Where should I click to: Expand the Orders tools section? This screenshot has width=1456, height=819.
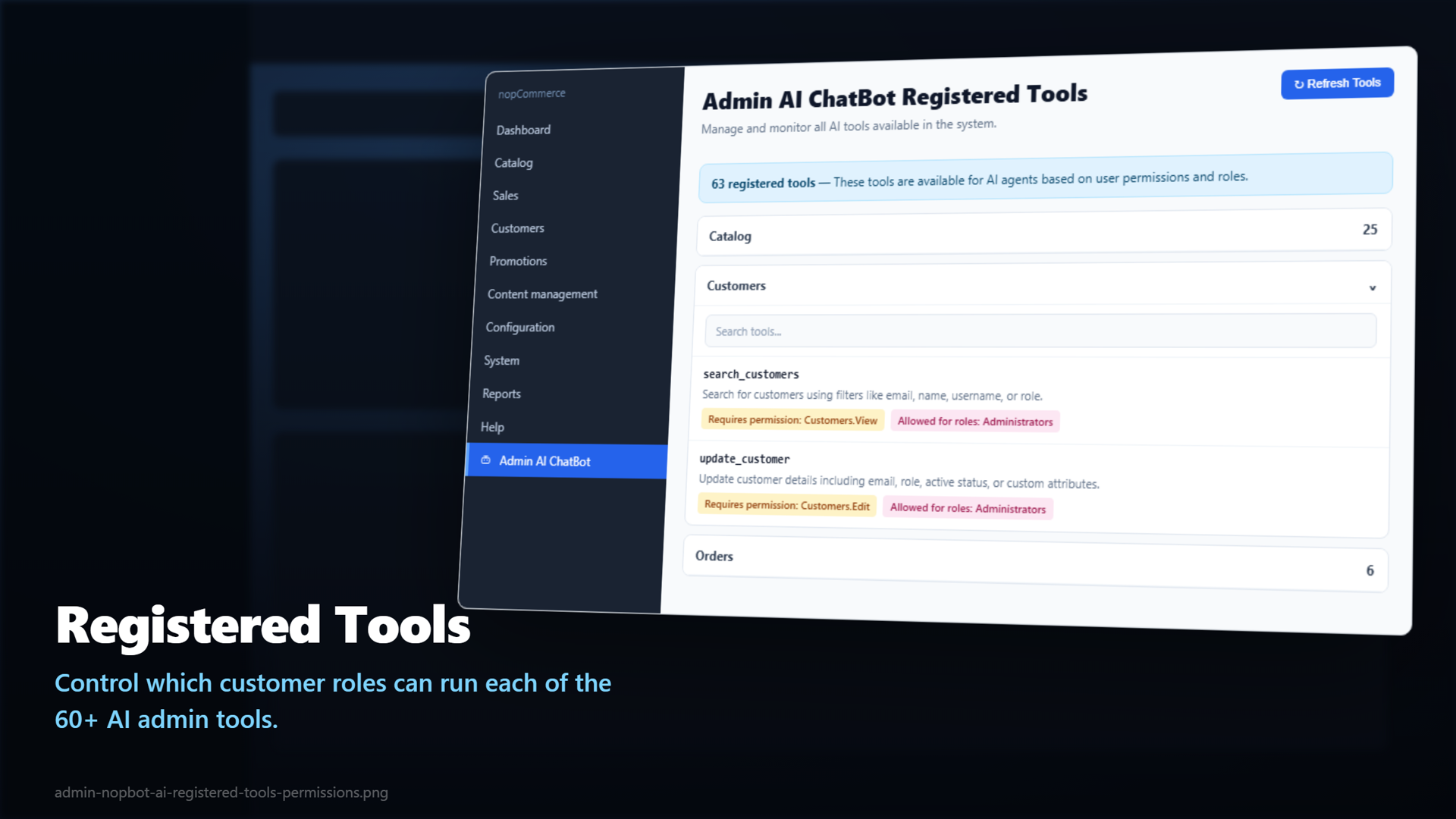(1035, 563)
